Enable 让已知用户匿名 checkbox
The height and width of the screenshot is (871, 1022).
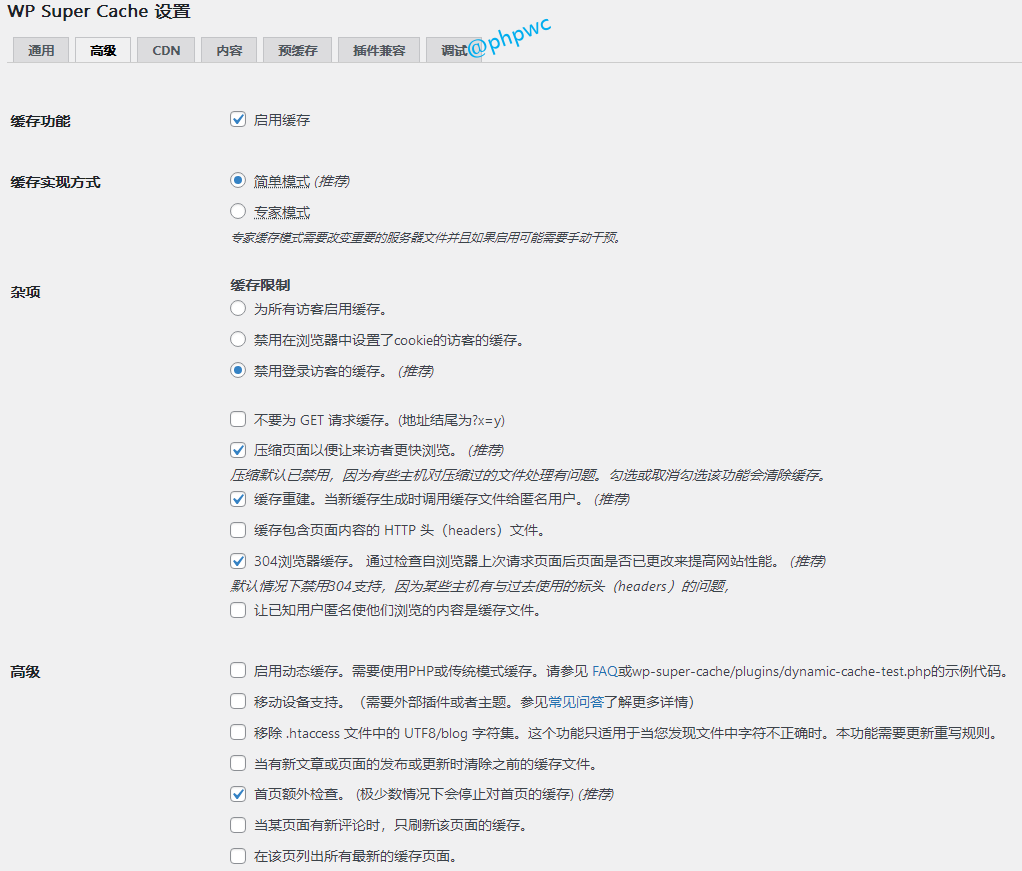238,610
